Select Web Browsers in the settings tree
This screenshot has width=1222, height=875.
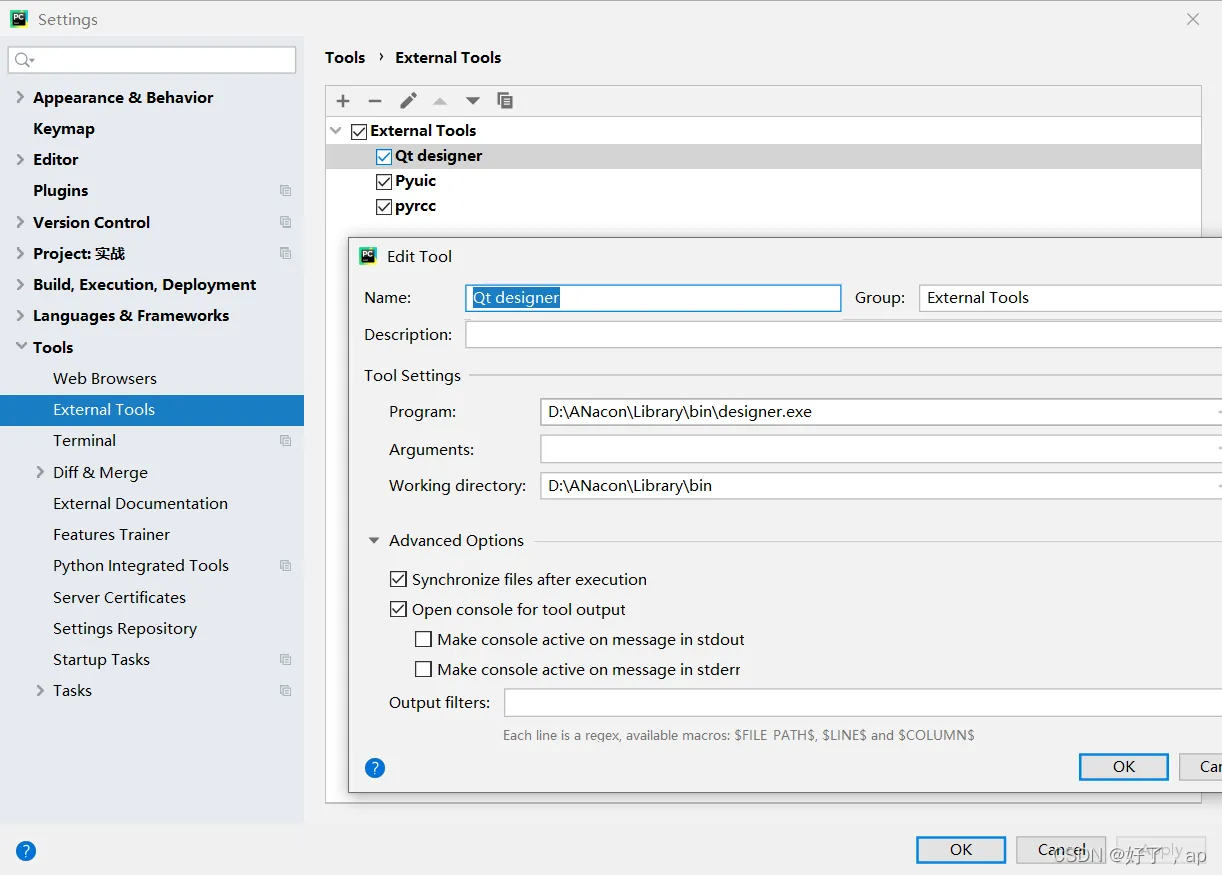click(105, 379)
